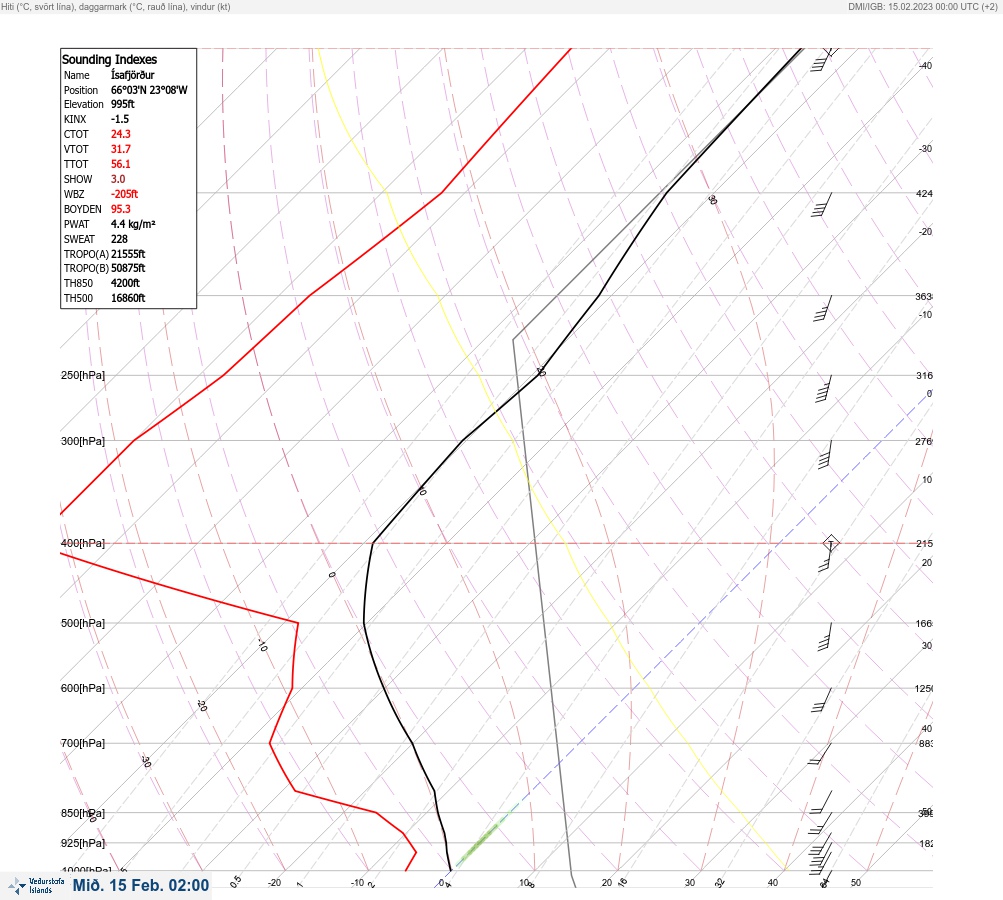
Task: Click the wind barb at the 250 hPa level
Action: click(824, 390)
